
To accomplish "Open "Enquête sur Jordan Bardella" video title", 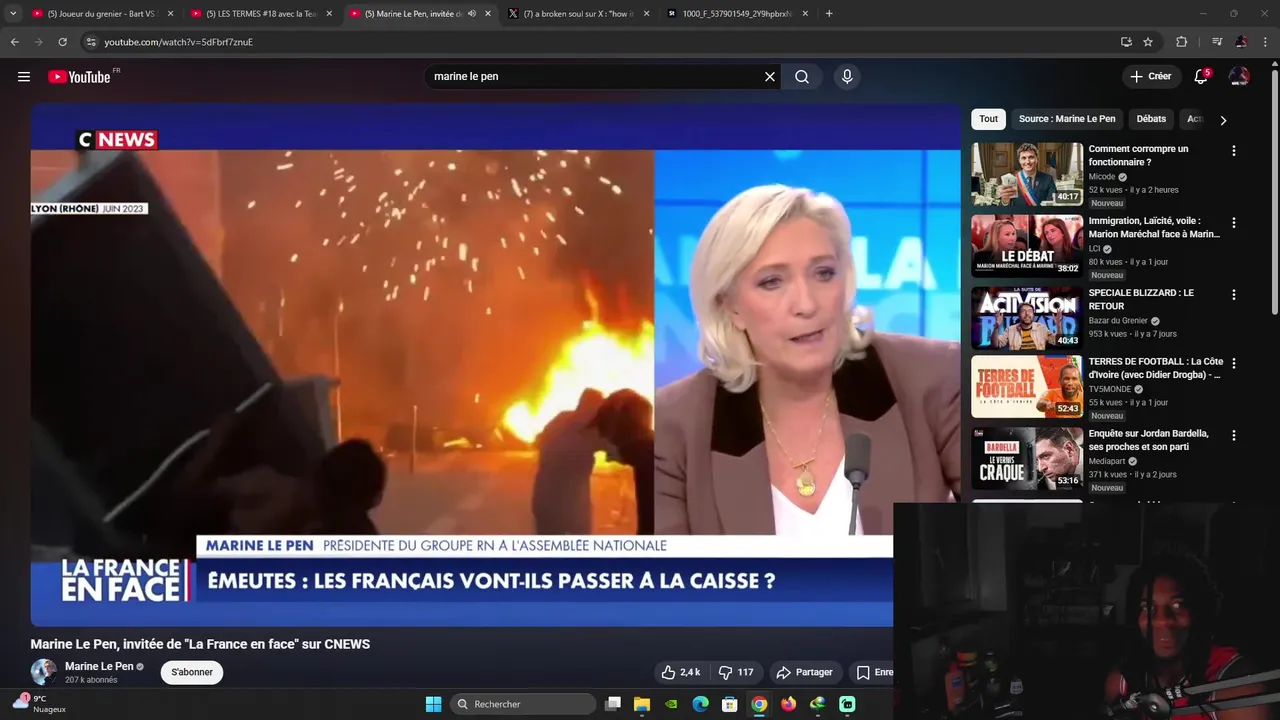I will [x=1148, y=440].
